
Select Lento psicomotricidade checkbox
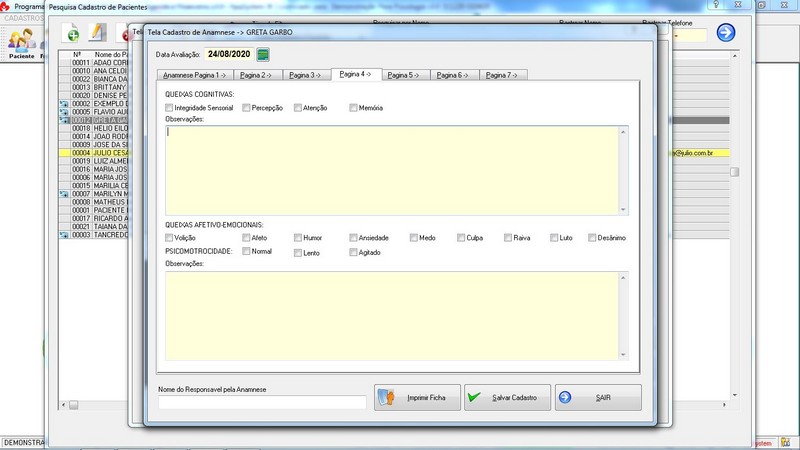pos(297,253)
